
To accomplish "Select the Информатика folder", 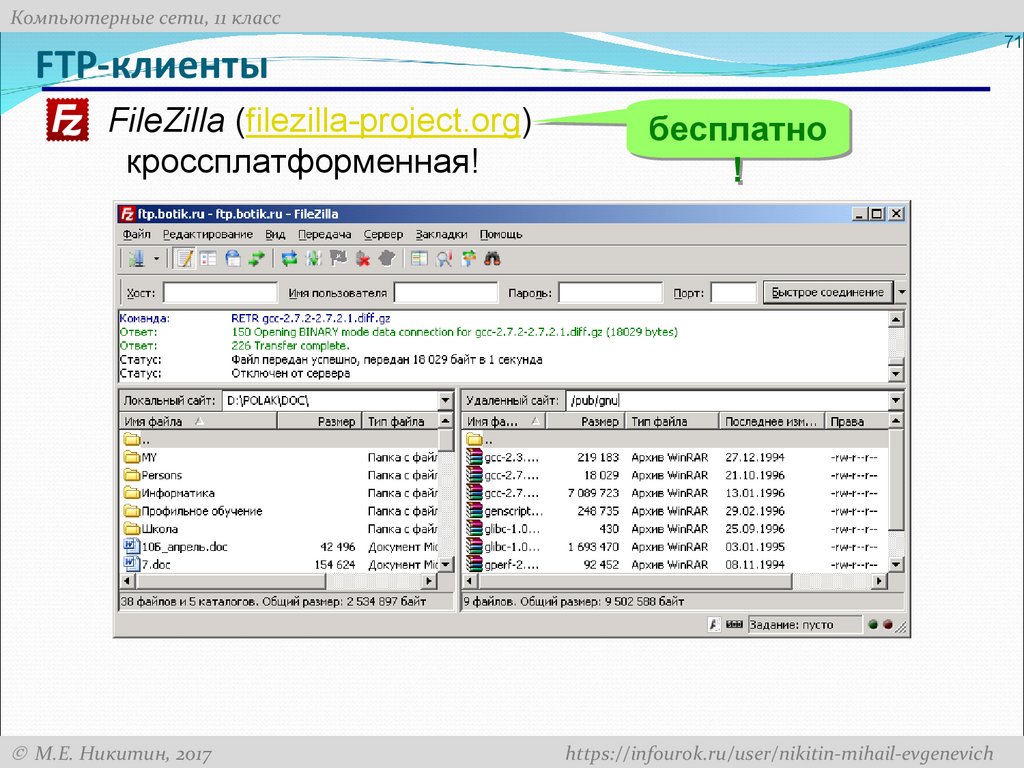I will (280, 493).
